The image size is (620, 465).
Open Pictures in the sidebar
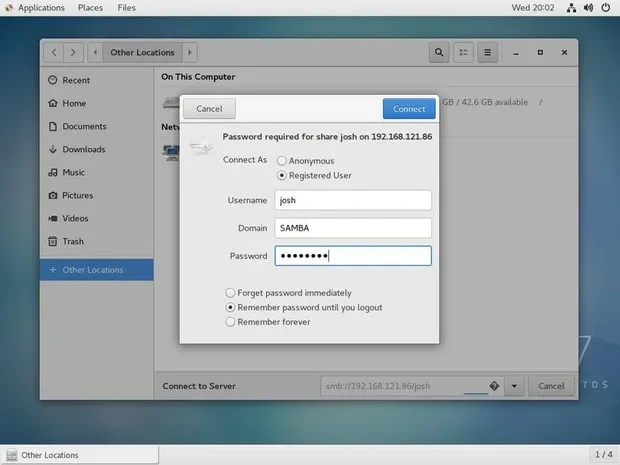click(x=96, y=195)
